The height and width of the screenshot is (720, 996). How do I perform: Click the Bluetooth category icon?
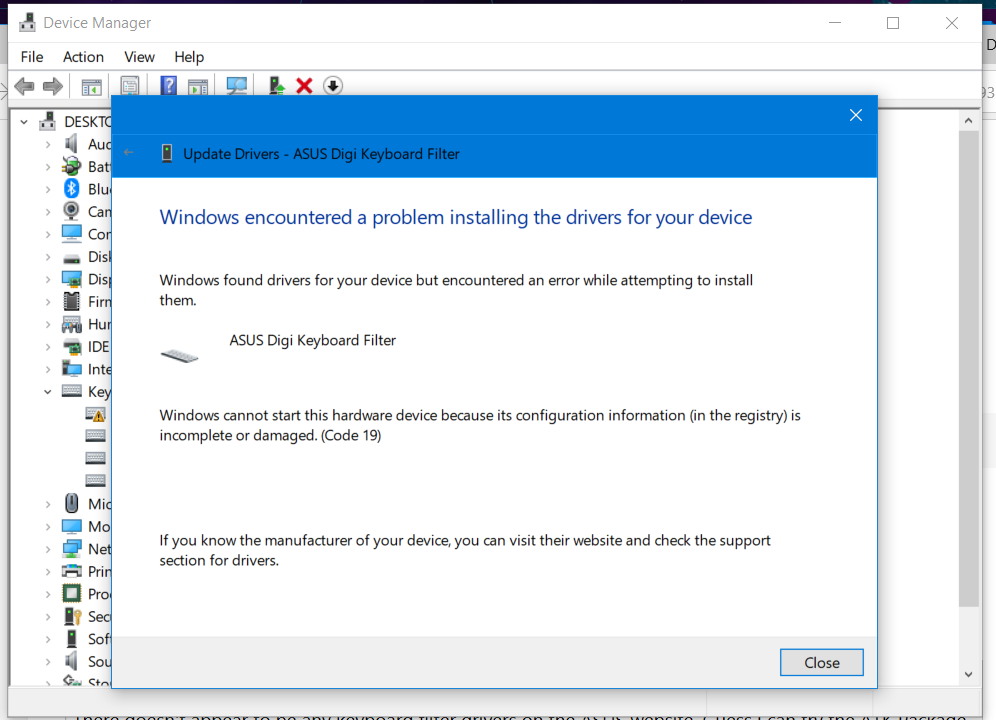coord(71,189)
